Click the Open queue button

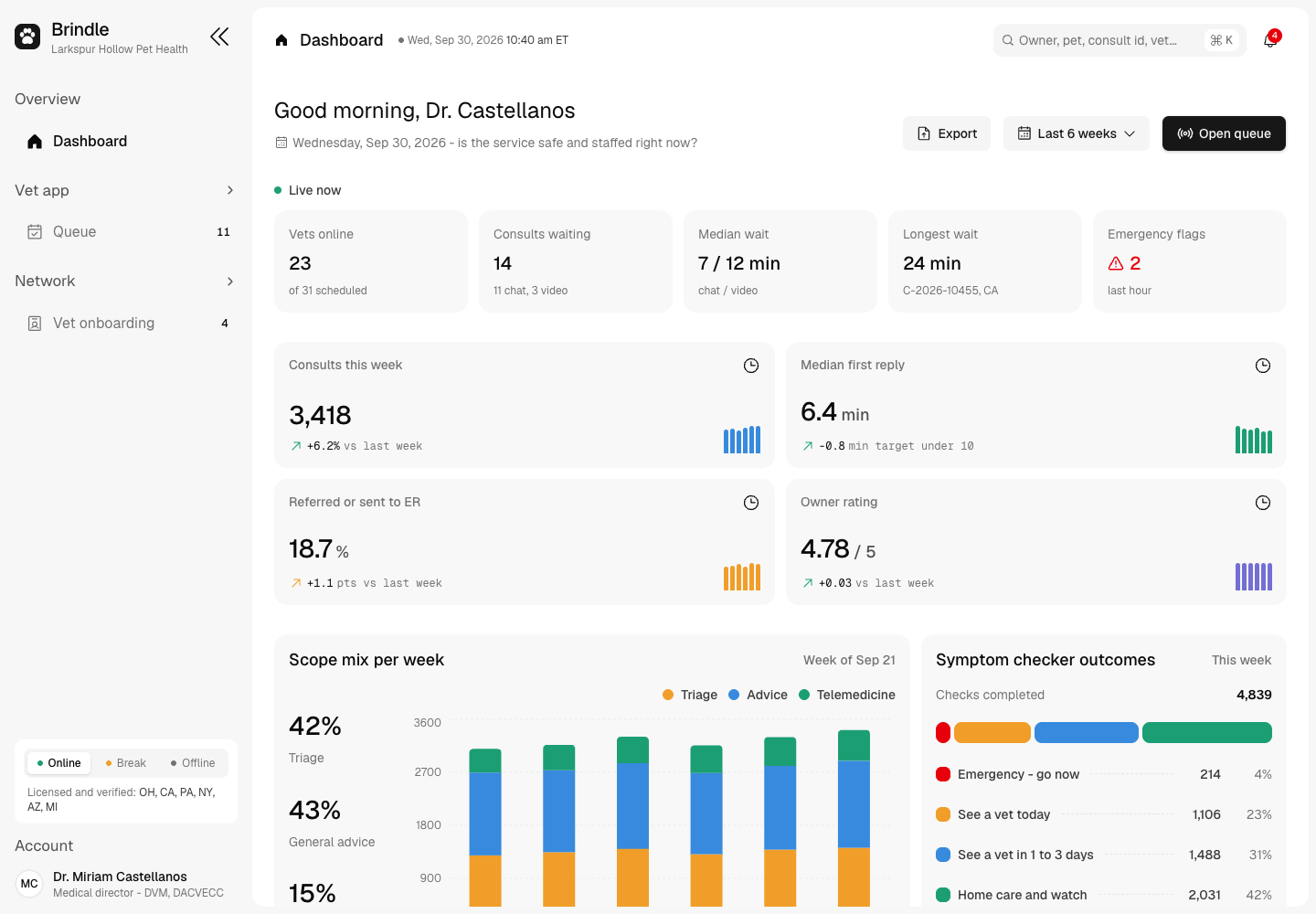[x=1224, y=133]
